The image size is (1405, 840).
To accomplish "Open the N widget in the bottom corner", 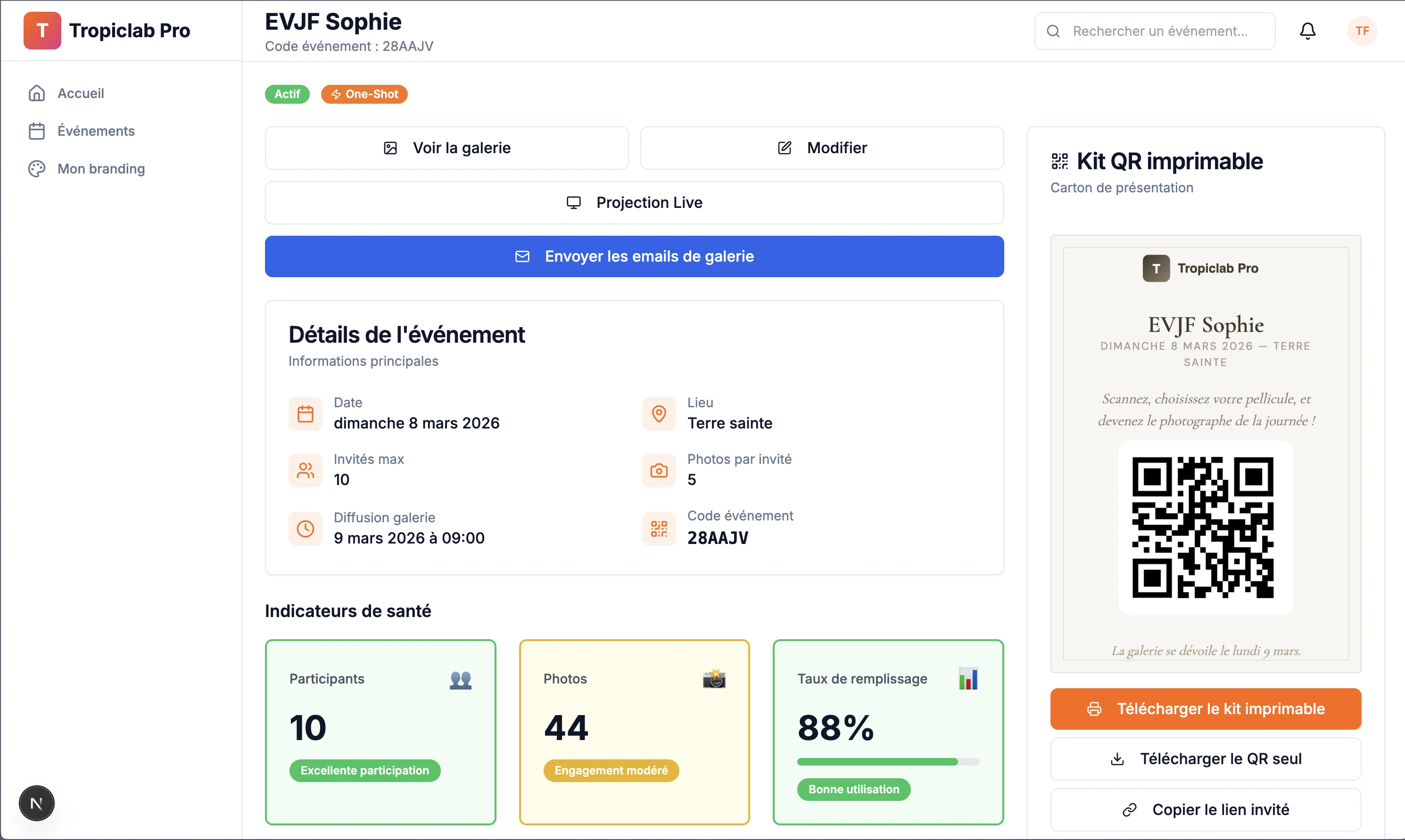I will (x=36, y=803).
